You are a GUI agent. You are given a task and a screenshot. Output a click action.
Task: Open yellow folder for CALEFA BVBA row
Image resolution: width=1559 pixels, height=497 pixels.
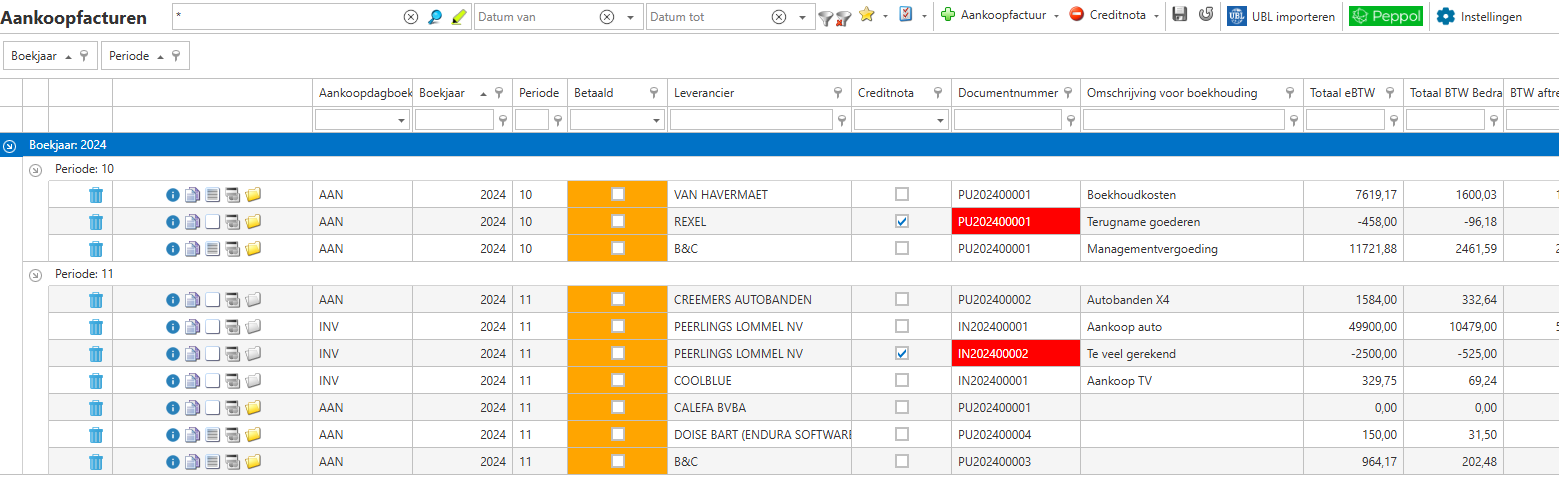(x=253, y=408)
